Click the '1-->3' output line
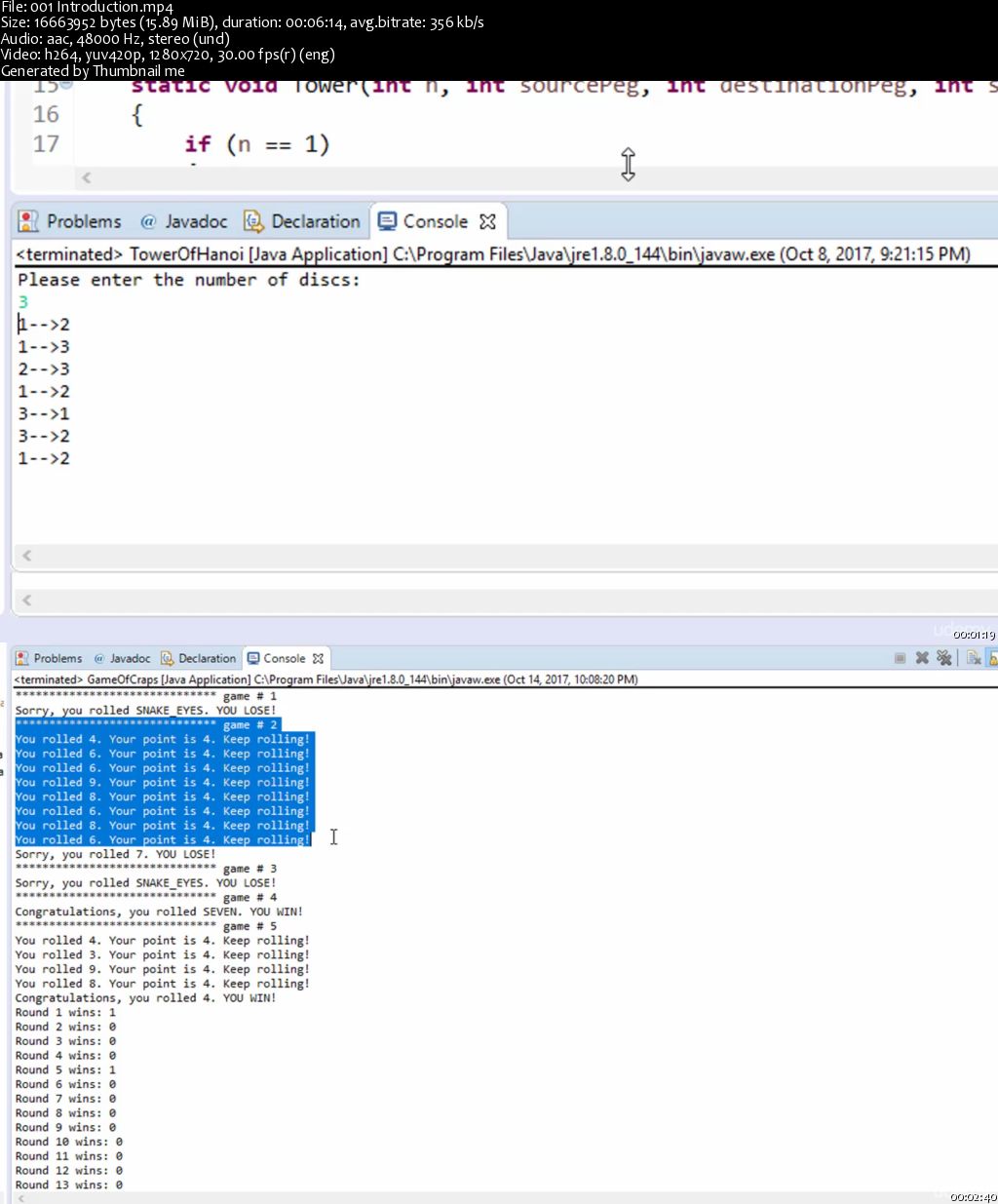This screenshot has width=998, height=1204. [x=44, y=347]
